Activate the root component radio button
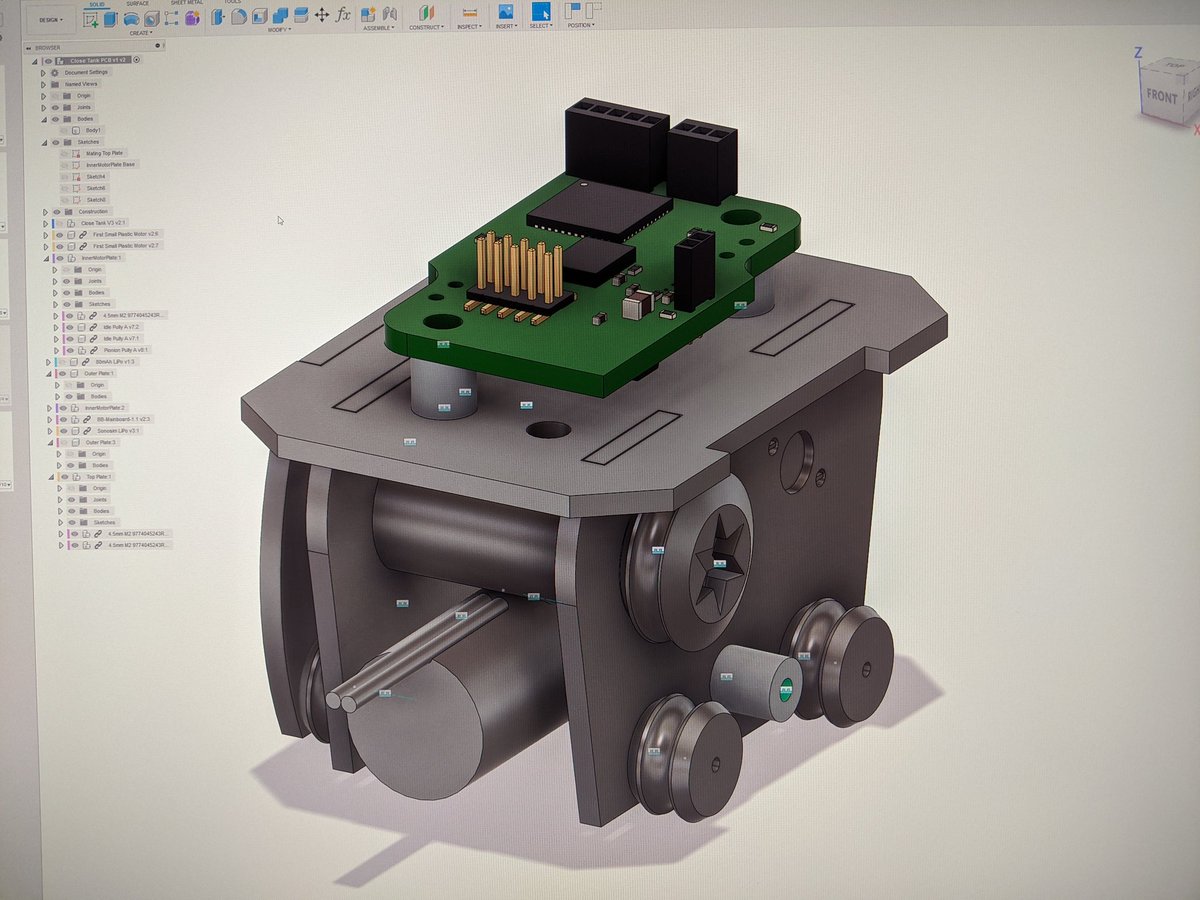The width and height of the screenshot is (1200, 900). coord(136,61)
